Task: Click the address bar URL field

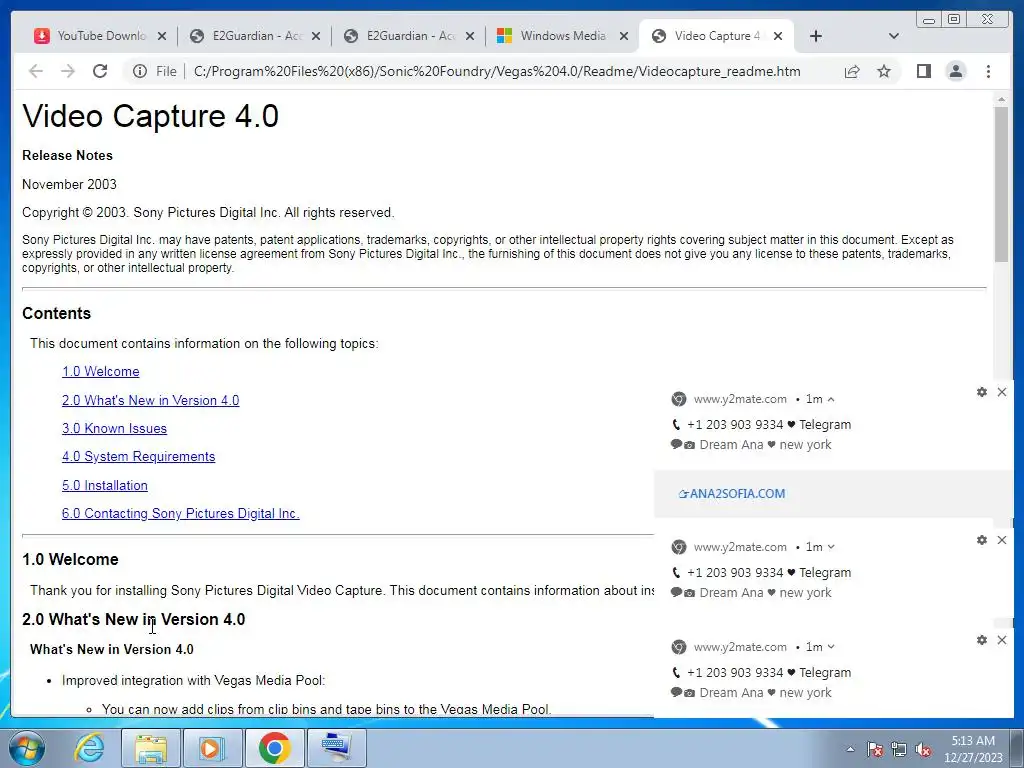Action: pos(497,71)
